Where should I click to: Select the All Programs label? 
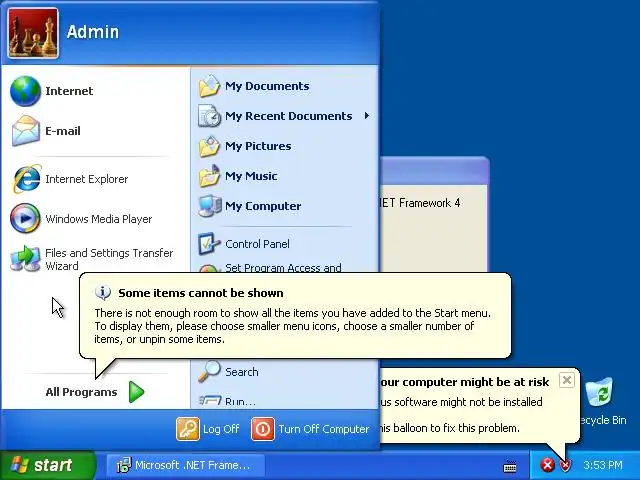point(81,392)
